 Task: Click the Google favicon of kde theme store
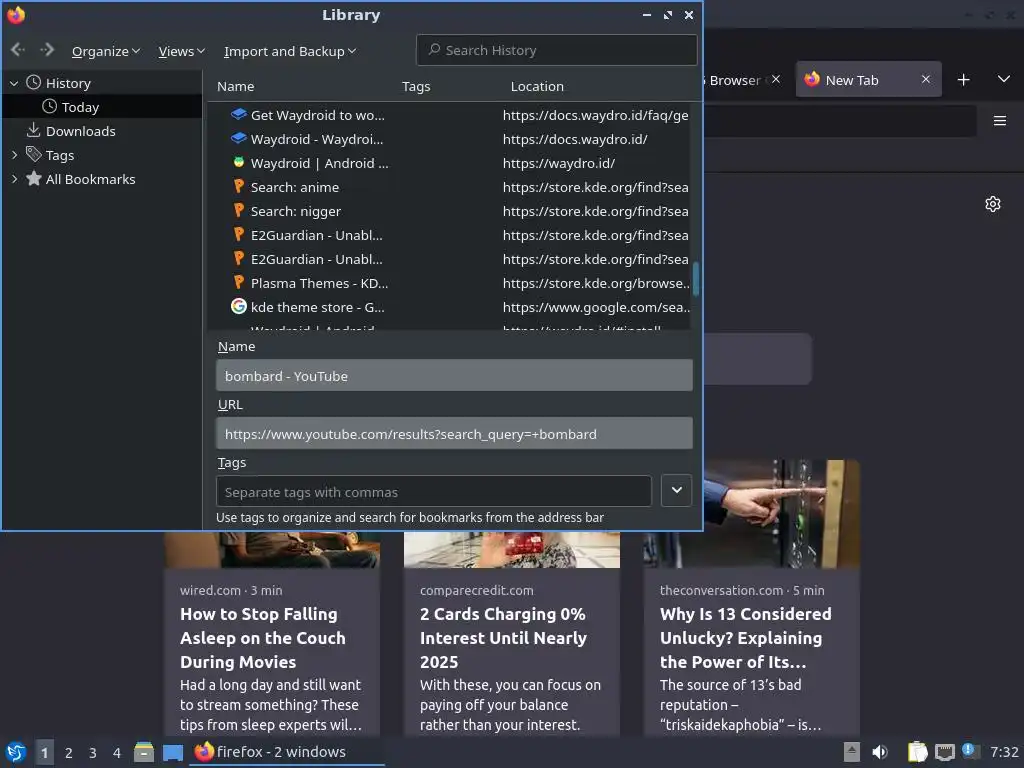tap(239, 306)
